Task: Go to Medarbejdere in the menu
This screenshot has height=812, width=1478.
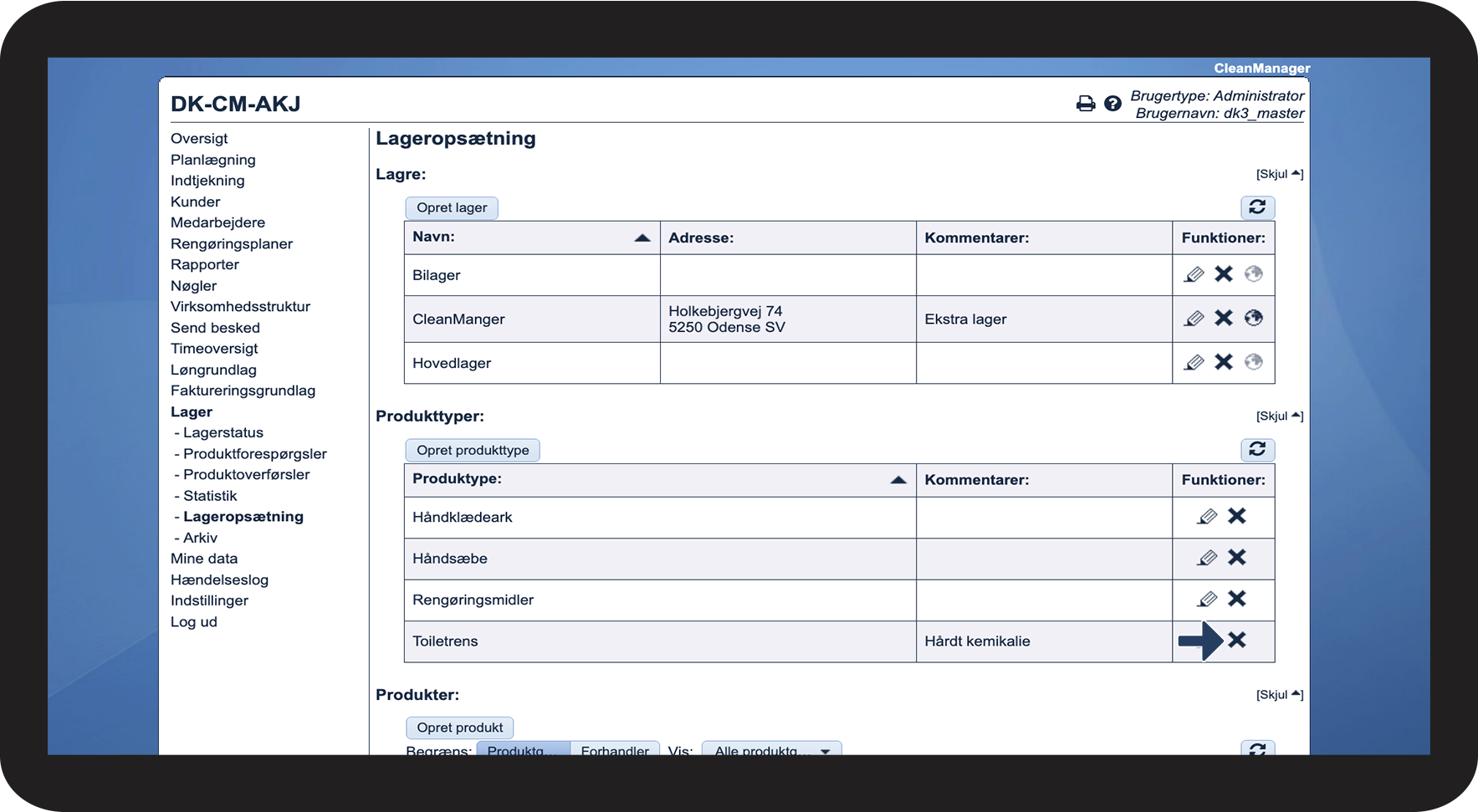Action: pos(217,222)
